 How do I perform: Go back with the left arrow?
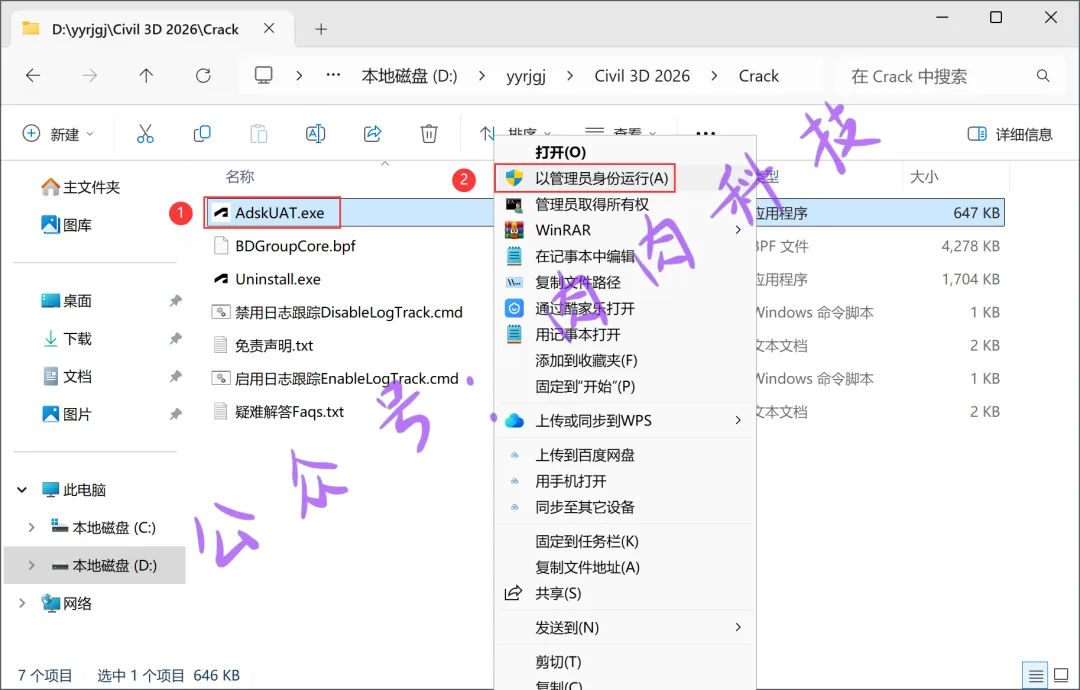[x=33, y=76]
